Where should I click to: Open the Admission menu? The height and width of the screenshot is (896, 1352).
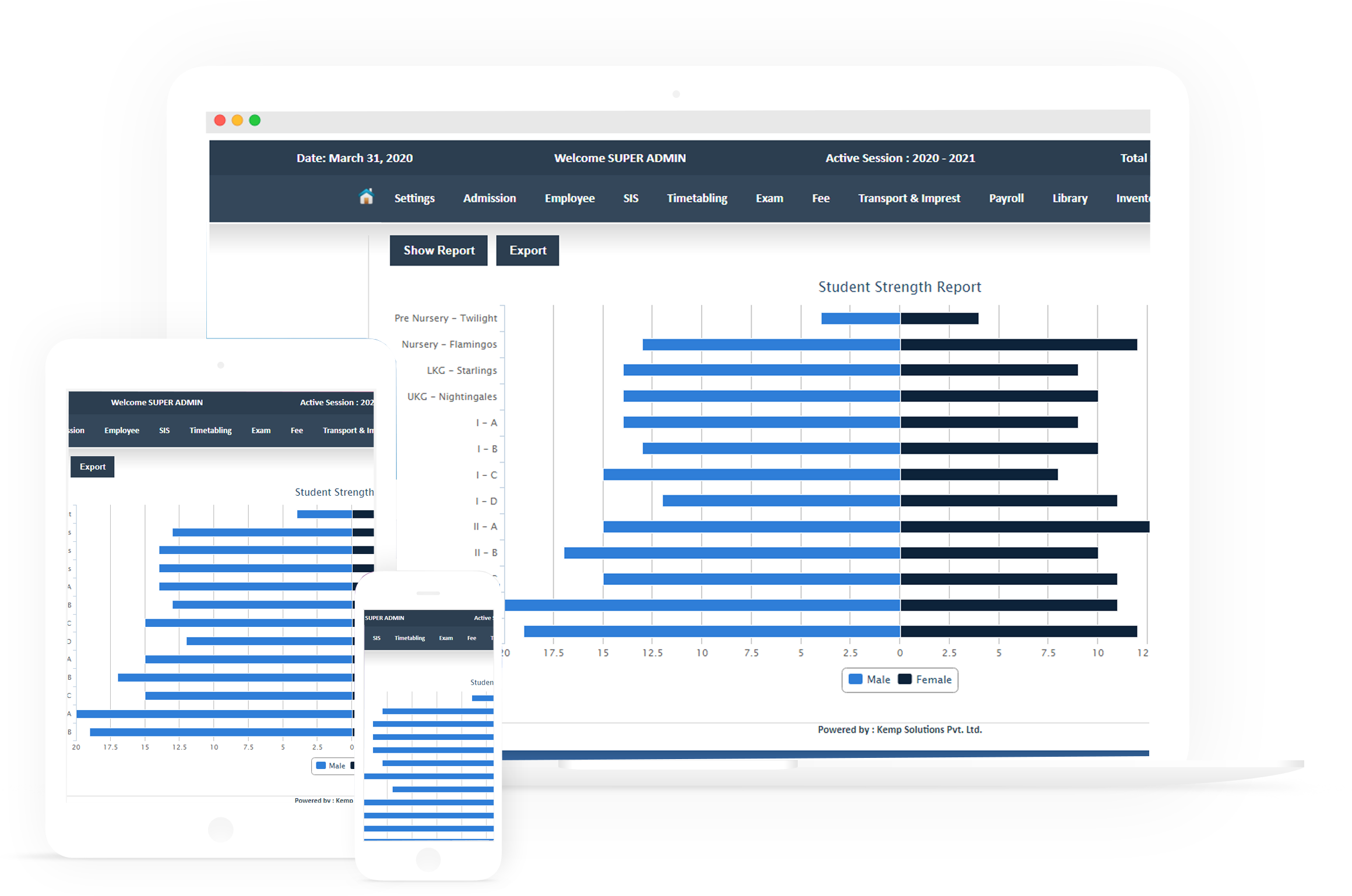click(490, 199)
